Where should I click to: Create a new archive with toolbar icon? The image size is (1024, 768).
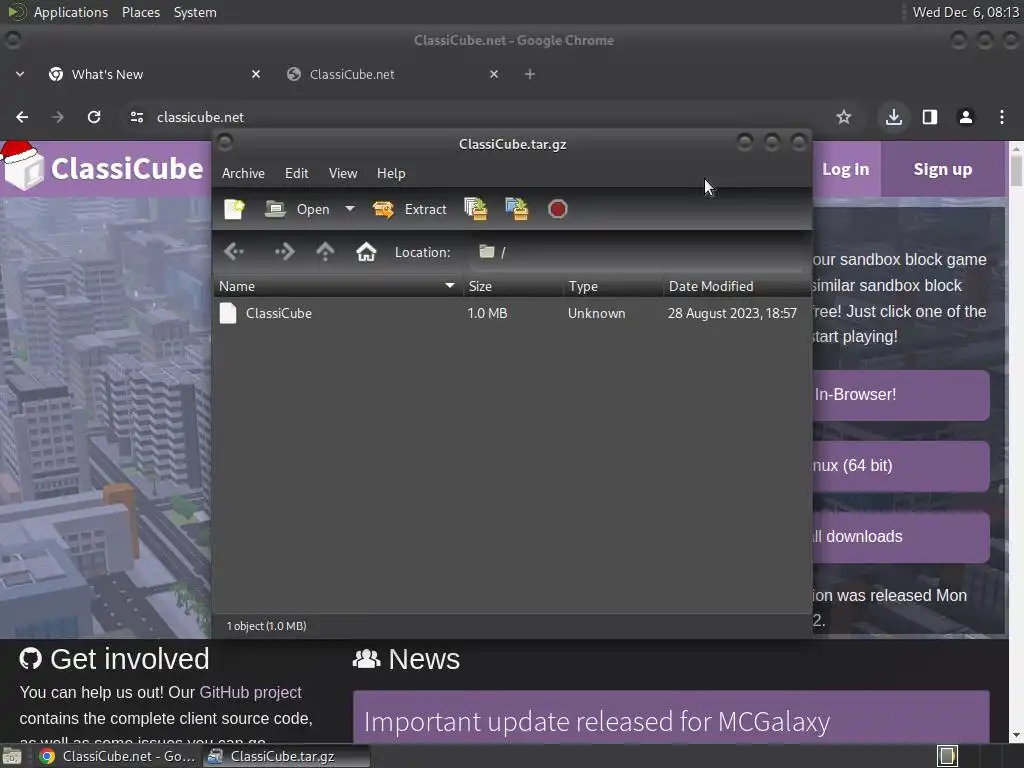(234, 209)
